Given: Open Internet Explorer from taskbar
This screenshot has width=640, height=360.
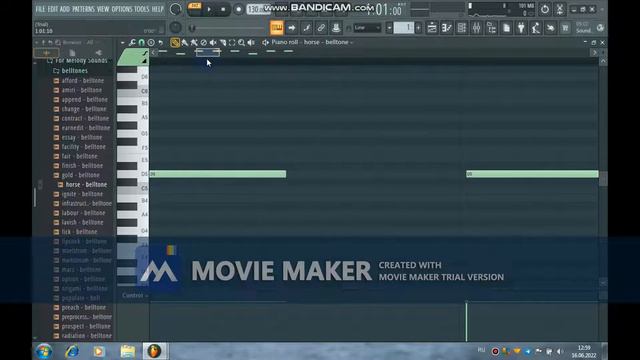Looking at the screenshot, I should (72, 351).
